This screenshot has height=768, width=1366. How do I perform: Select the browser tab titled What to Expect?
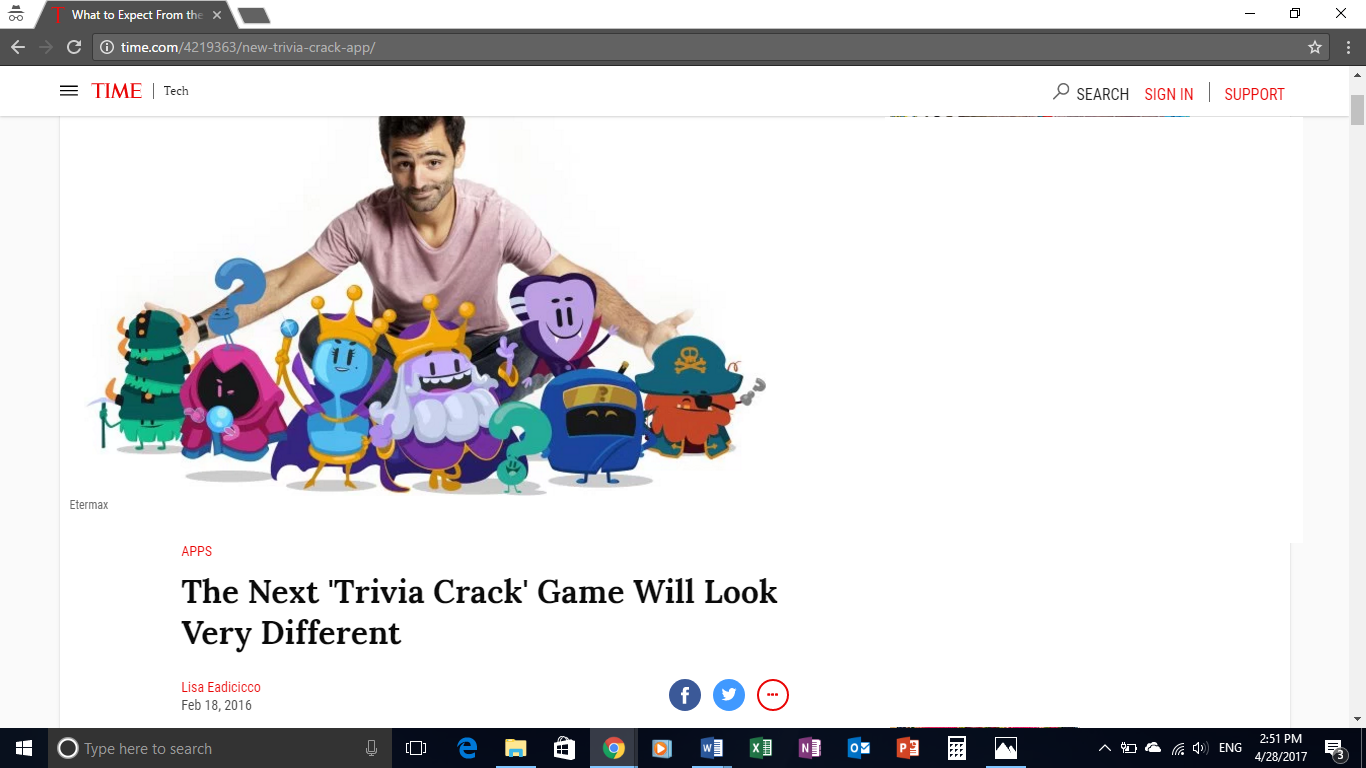point(136,15)
